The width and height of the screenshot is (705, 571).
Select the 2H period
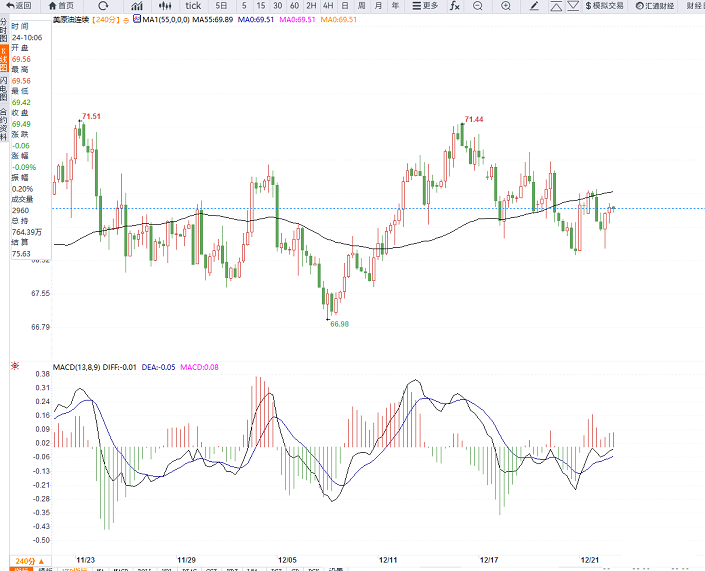coord(311,6)
